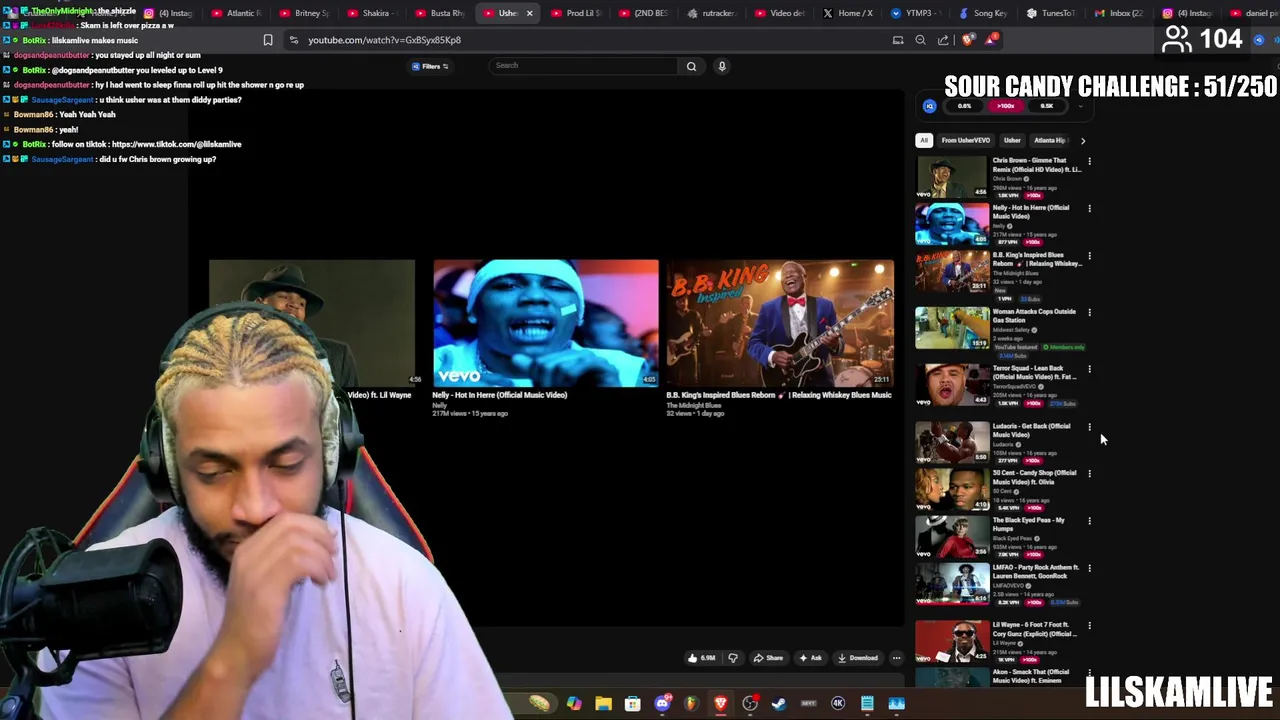Open B.B. King's Inspired Blues sidebar thumbnail
Image resolution: width=1280 pixels, height=720 pixels.
click(x=952, y=271)
